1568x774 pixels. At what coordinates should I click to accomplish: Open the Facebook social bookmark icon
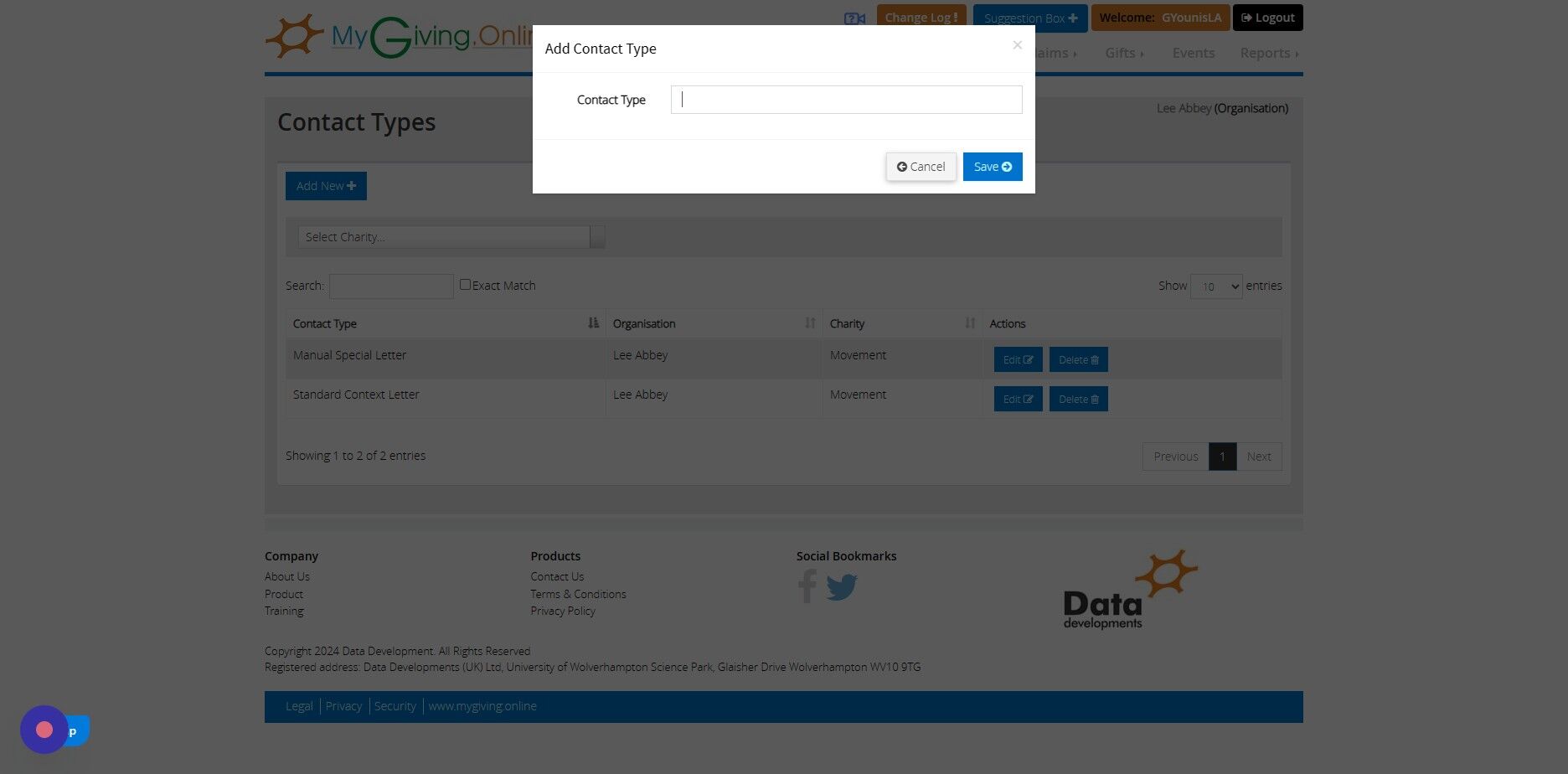coord(807,586)
